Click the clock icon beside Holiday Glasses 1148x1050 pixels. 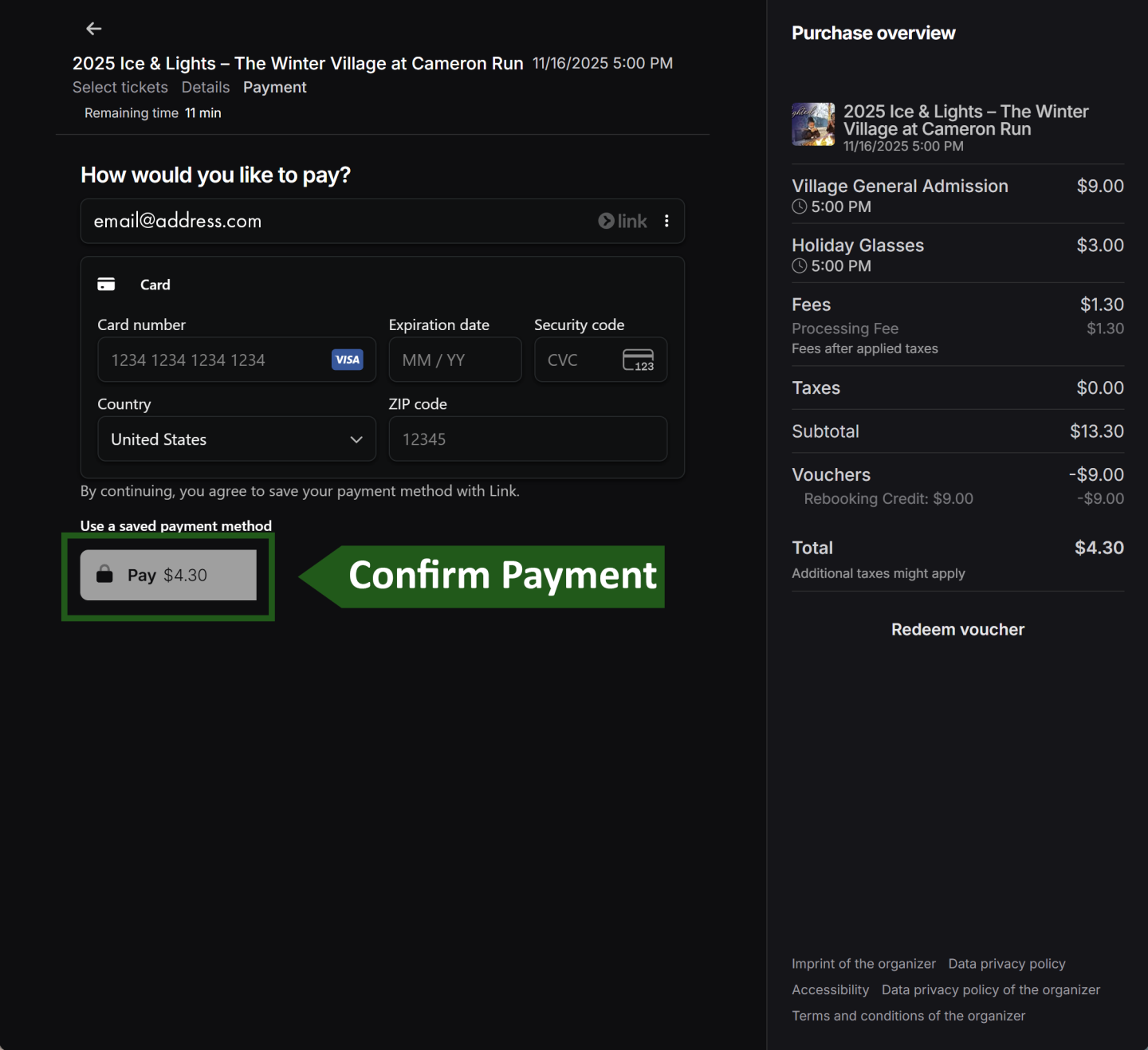[799, 266]
